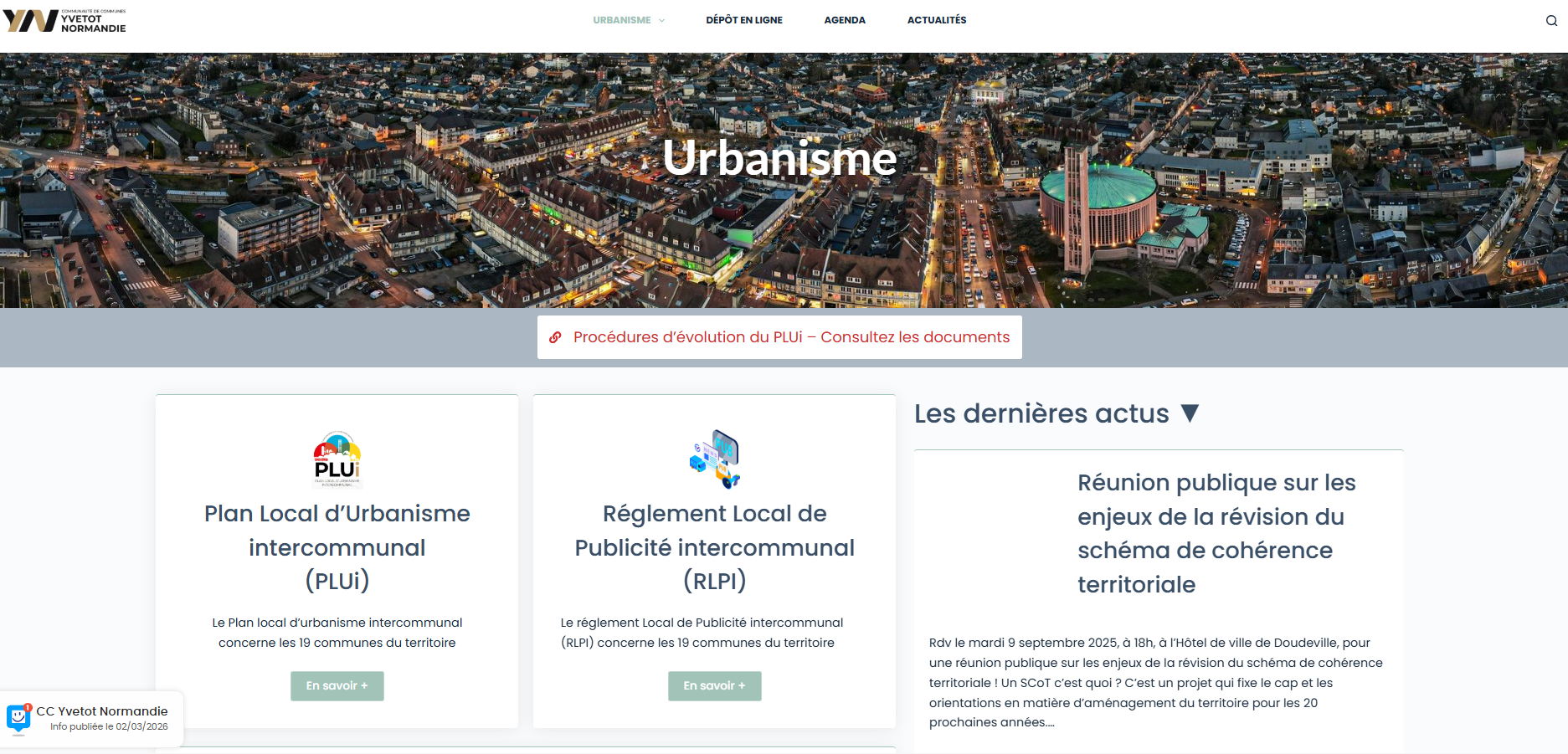This screenshot has width=1568, height=754.
Task: Open the Urbanisme menu item
Action: tap(621, 20)
